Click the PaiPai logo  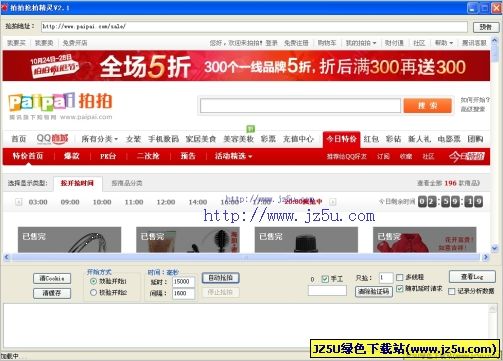click(60, 105)
